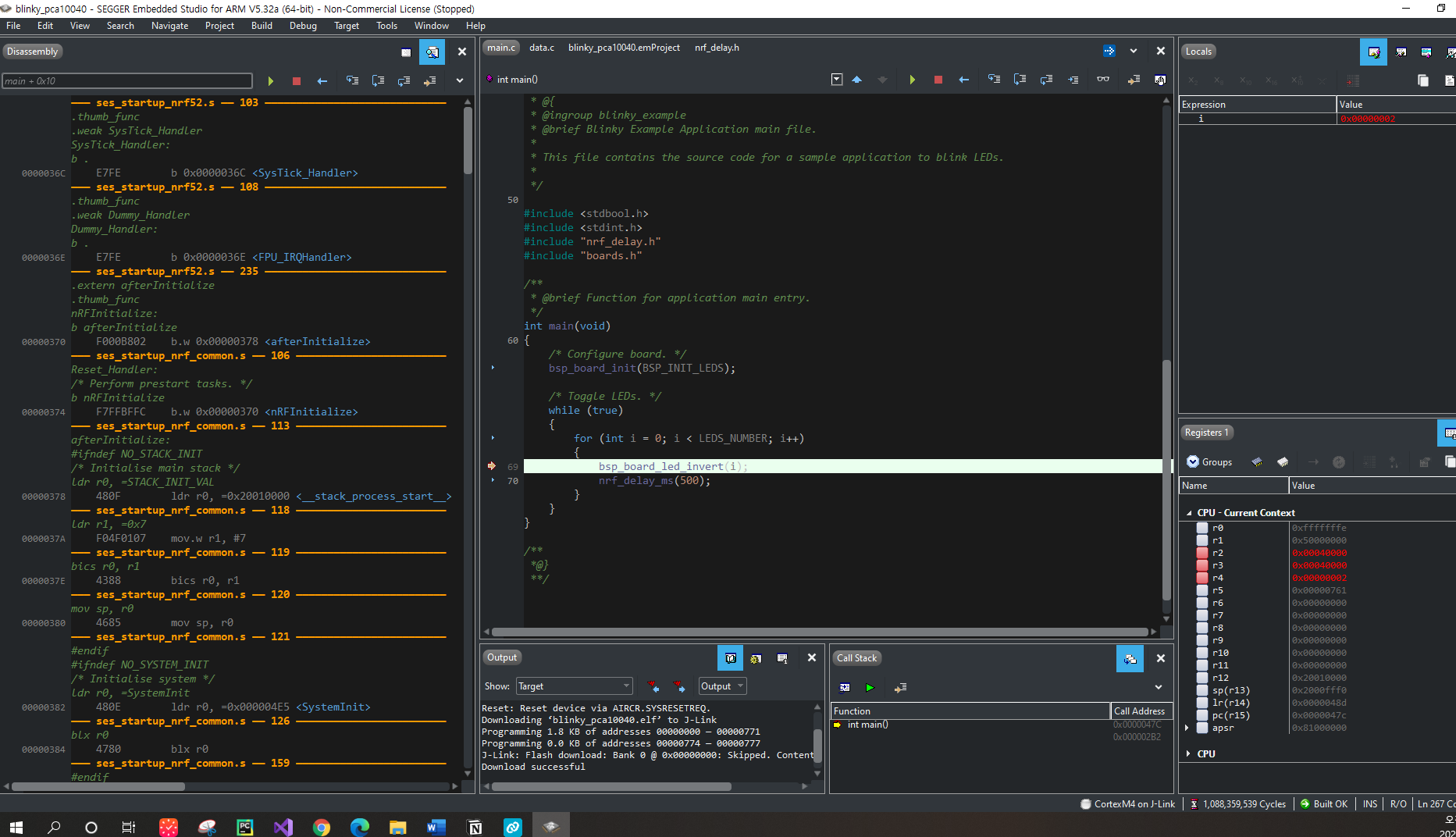Click second white chip icon in Registers toolbar

pyautogui.click(x=1283, y=462)
